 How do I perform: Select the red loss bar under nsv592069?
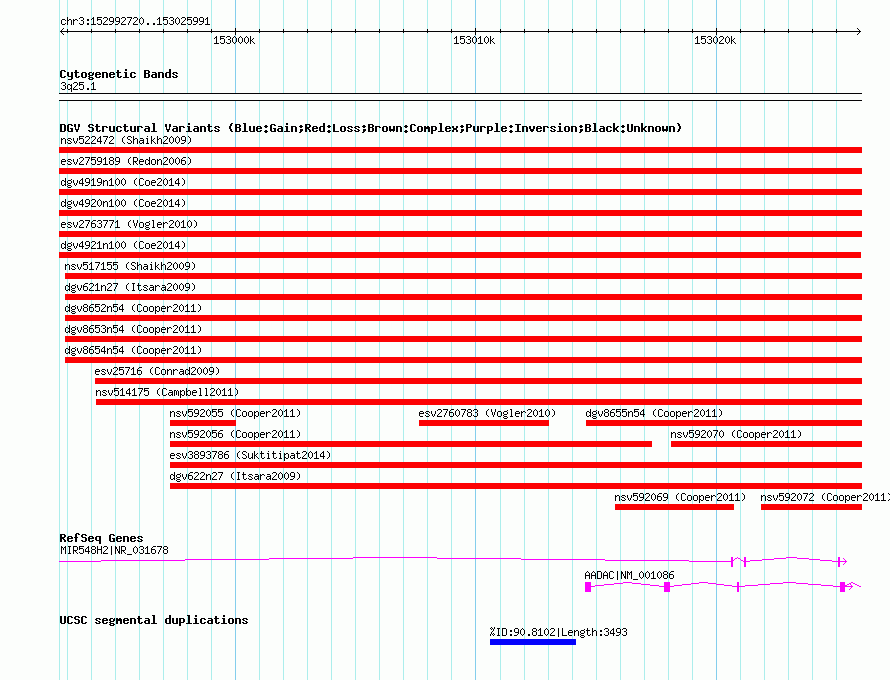click(674, 507)
